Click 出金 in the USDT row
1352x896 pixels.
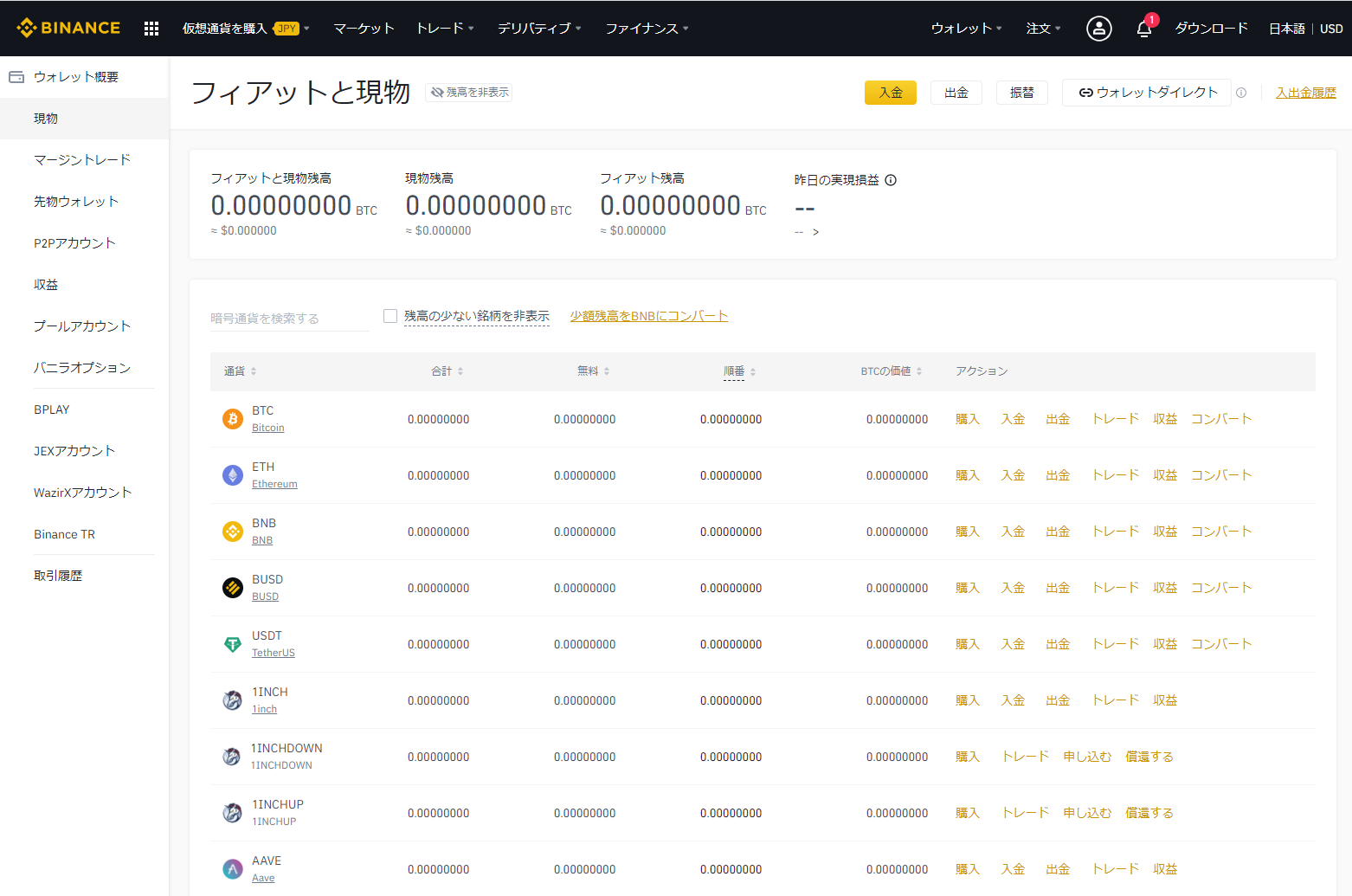(x=1058, y=644)
